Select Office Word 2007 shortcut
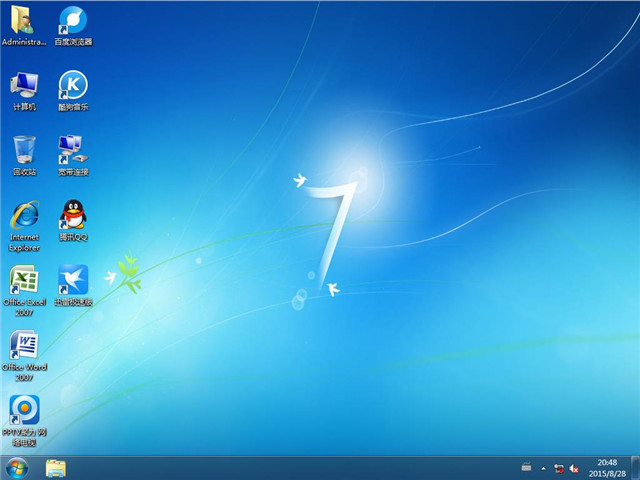 (24, 356)
